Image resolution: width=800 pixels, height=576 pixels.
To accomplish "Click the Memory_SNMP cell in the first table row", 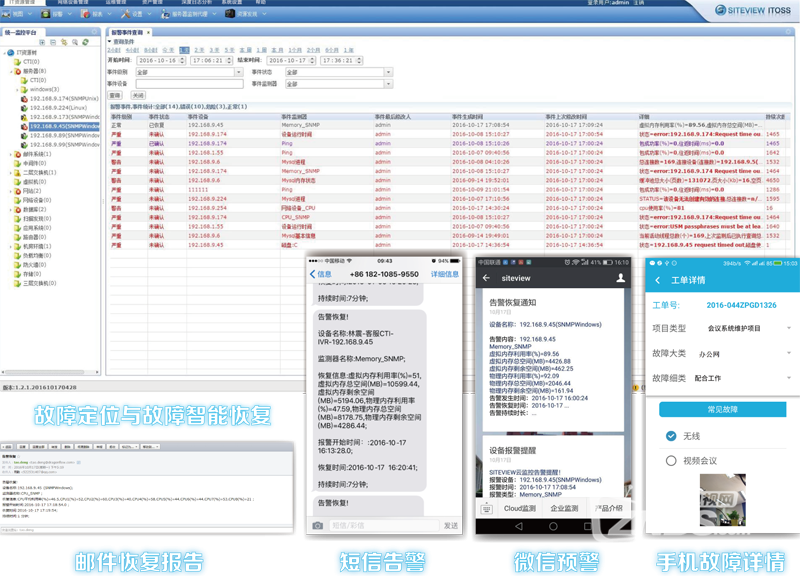I will [x=301, y=125].
